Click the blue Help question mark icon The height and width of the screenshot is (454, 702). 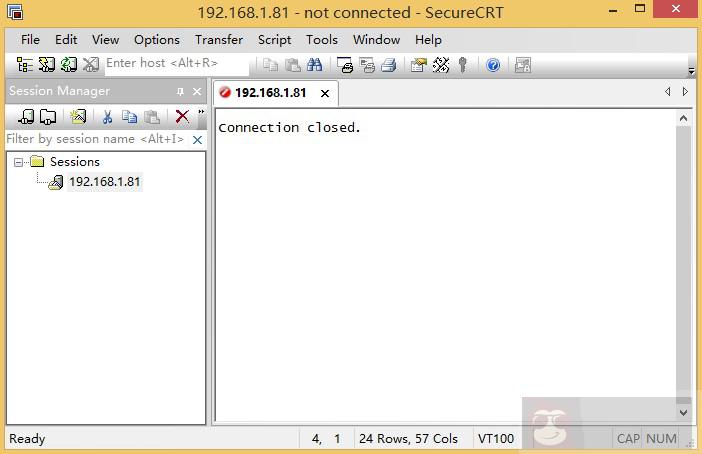493,65
